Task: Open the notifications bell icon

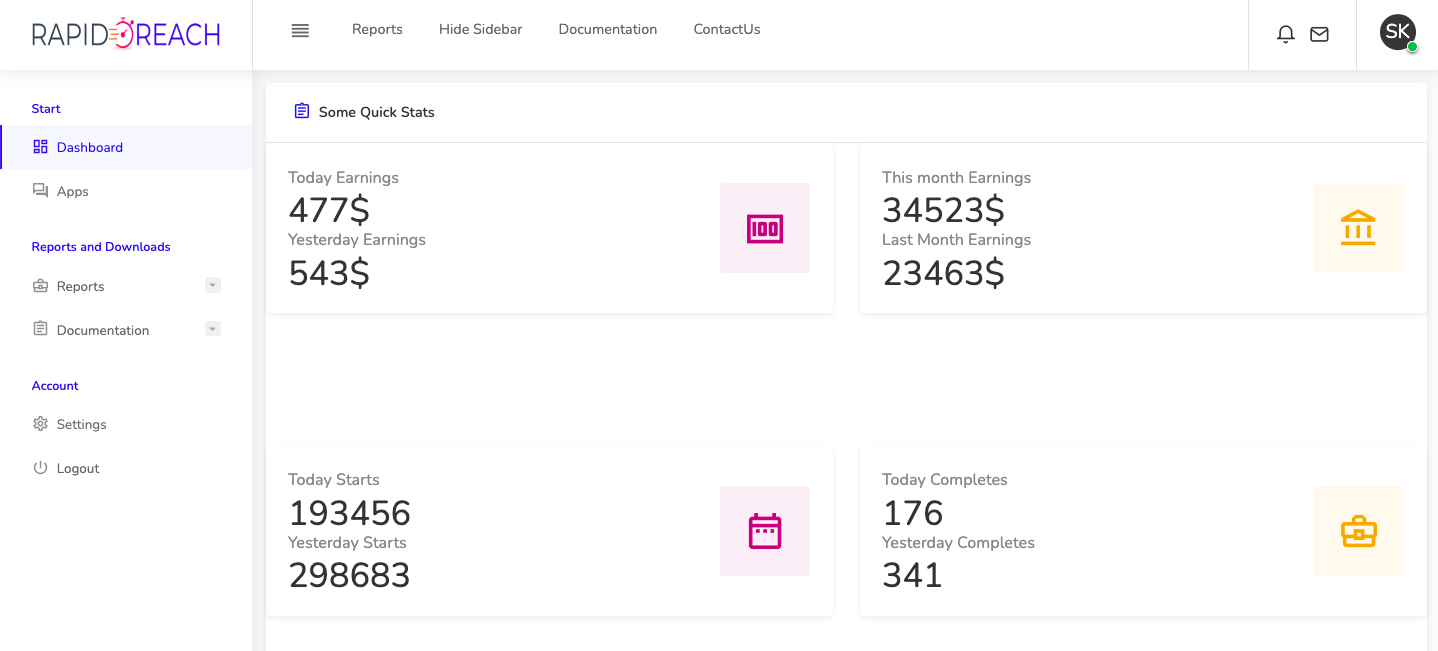Action: point(1286,34)
